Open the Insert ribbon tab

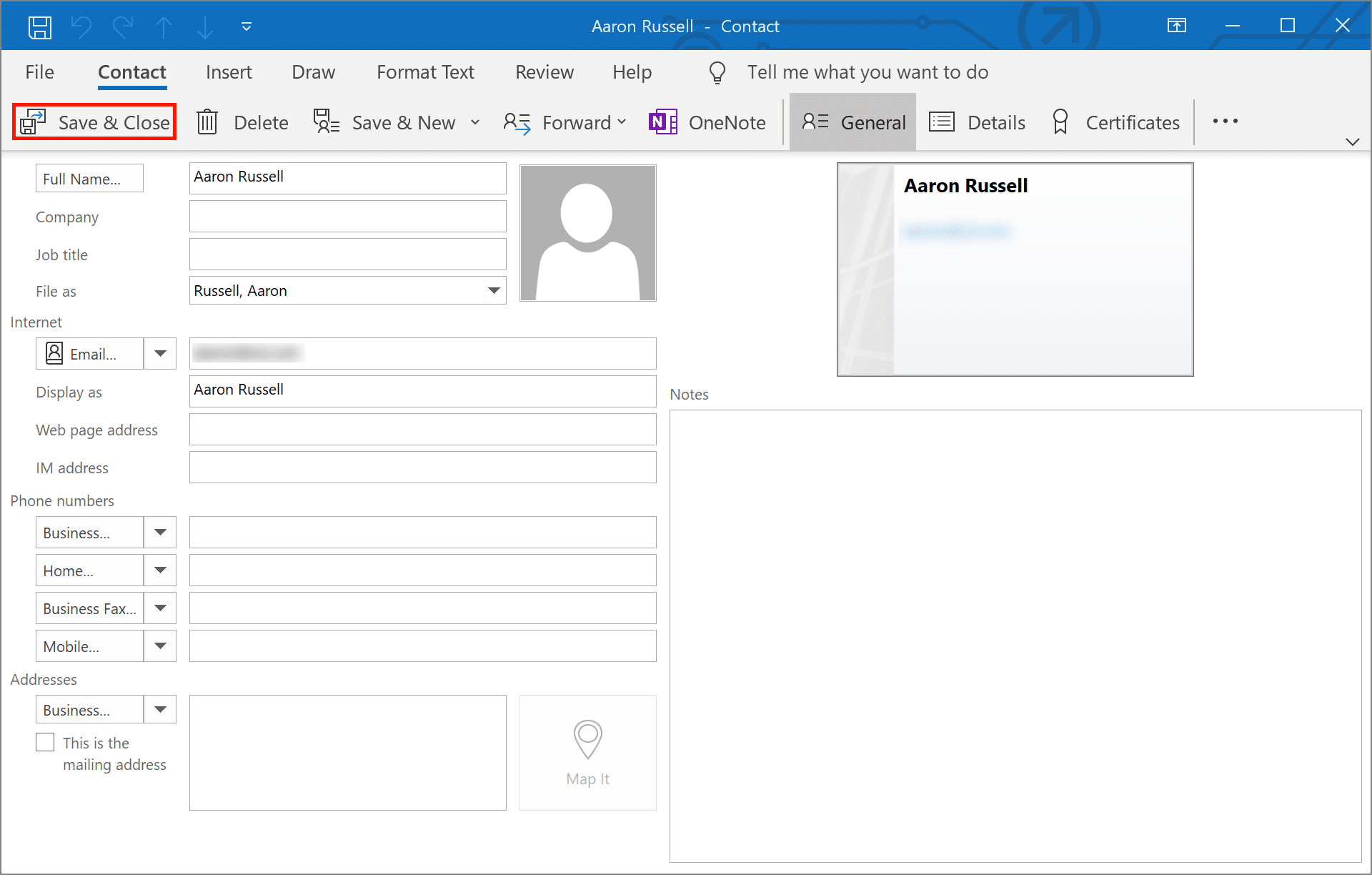tap(228, 72)
